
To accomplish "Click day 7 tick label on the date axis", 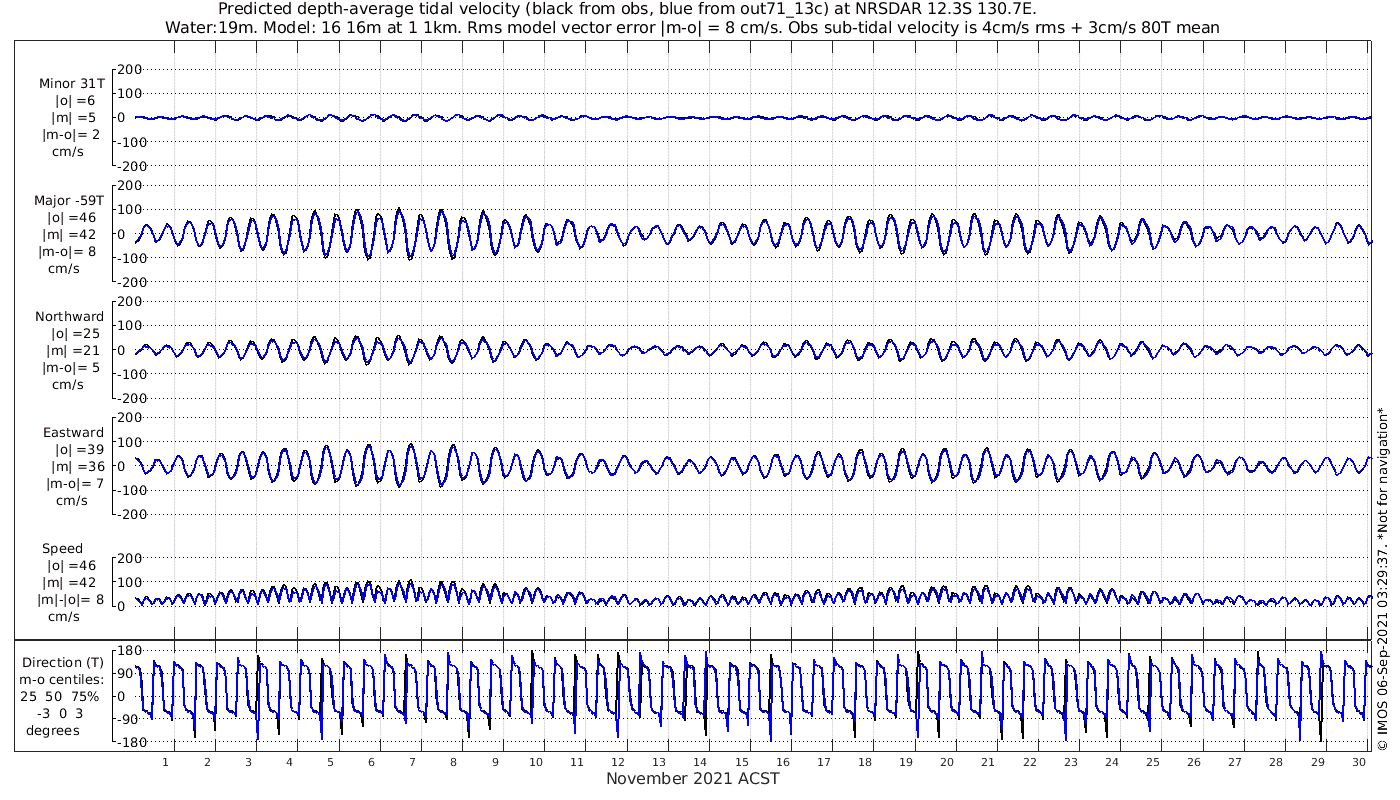I will click(412, 762).
